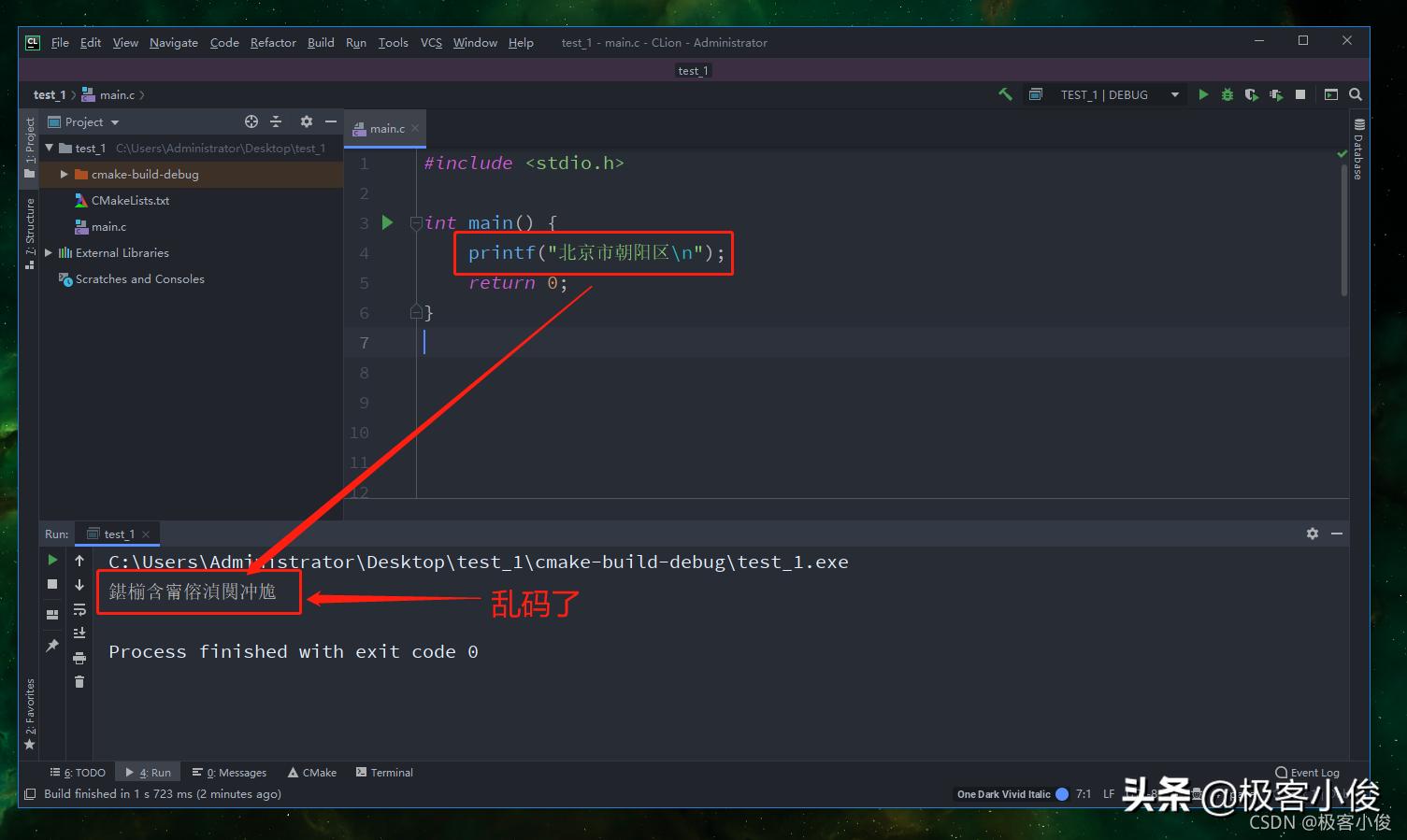The image size is (1407, 840).
Task: Expand the cmake-build-debug folder
Action: point(64,175)
